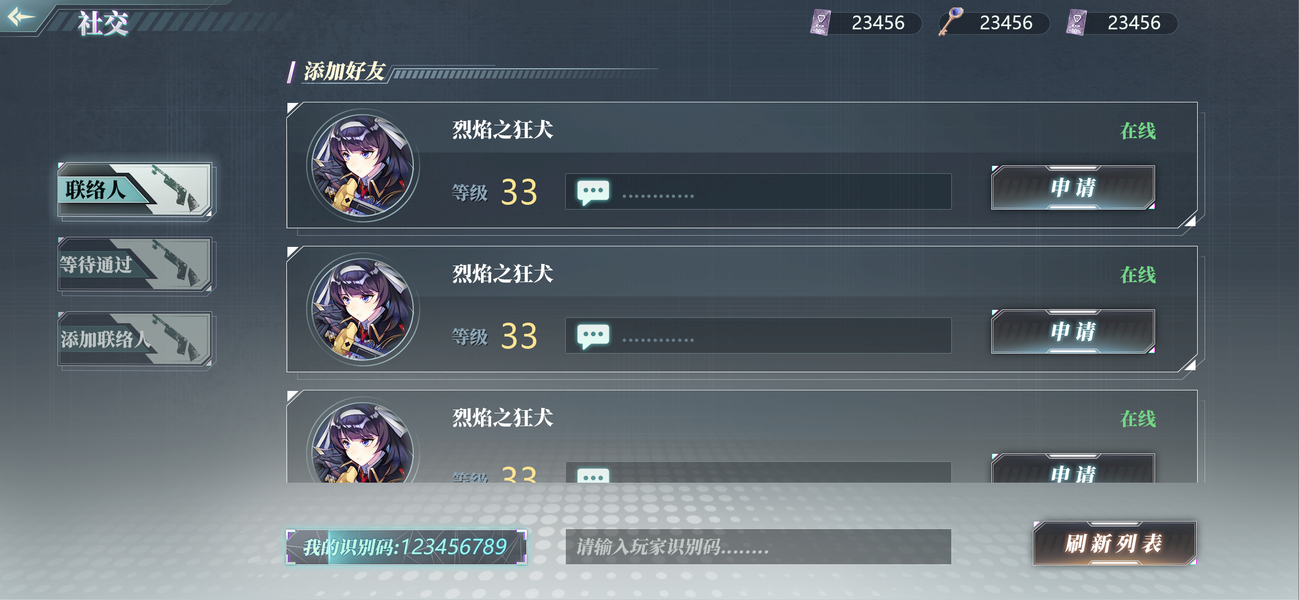
Task: Click the 刷新列表 refresh button
Action: 1114,544
